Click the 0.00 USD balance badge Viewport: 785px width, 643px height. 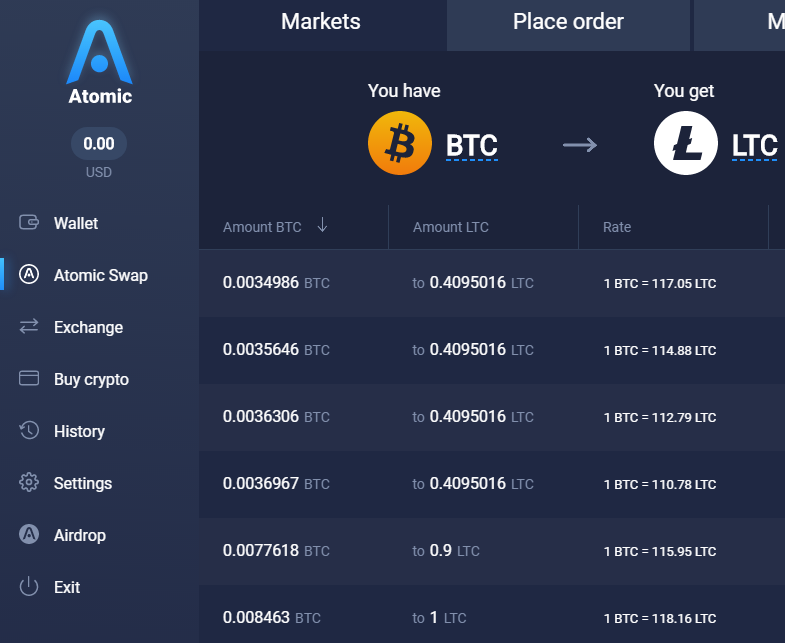click(99, 144)
